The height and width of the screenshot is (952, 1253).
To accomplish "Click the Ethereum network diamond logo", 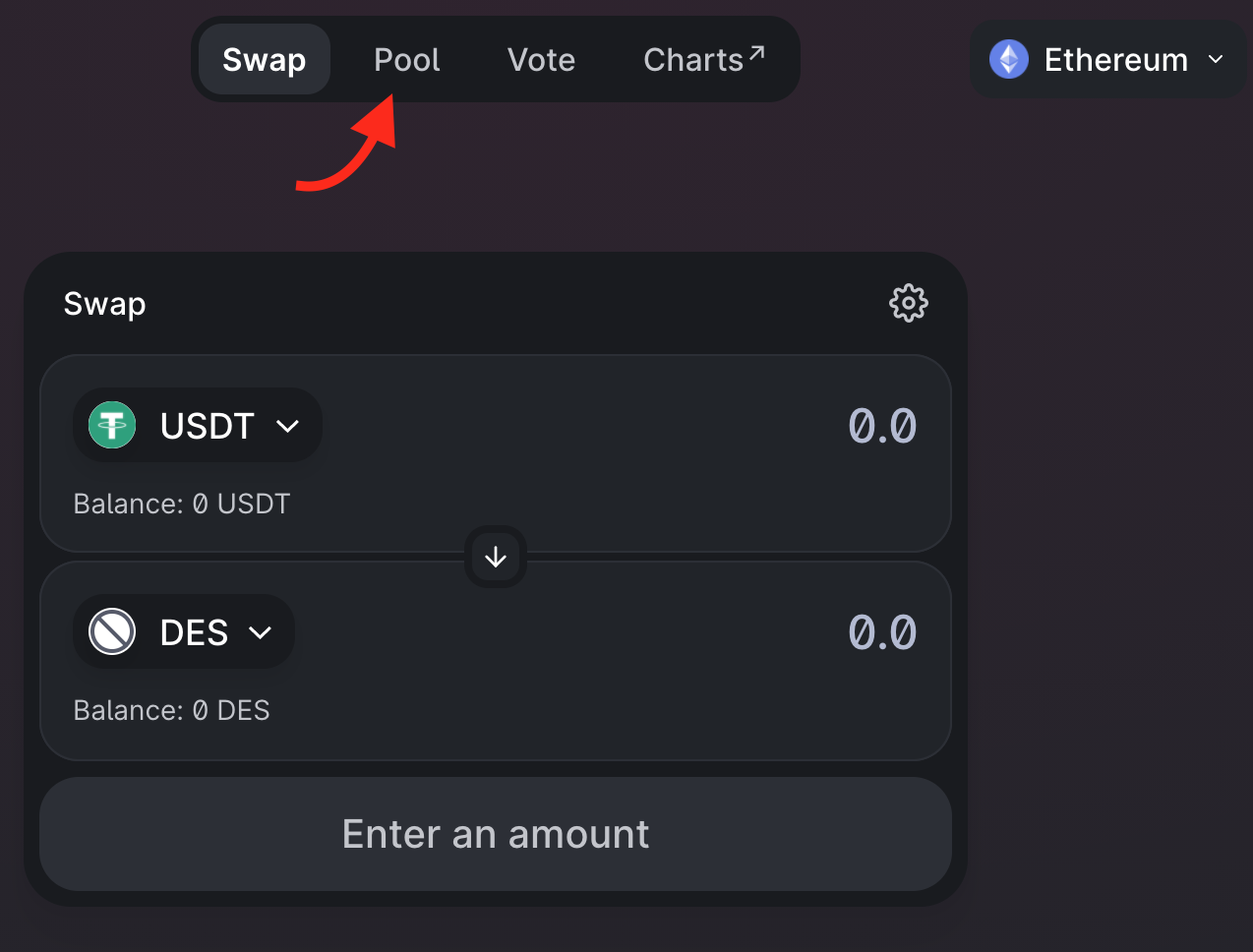I will pos(1008,59).
